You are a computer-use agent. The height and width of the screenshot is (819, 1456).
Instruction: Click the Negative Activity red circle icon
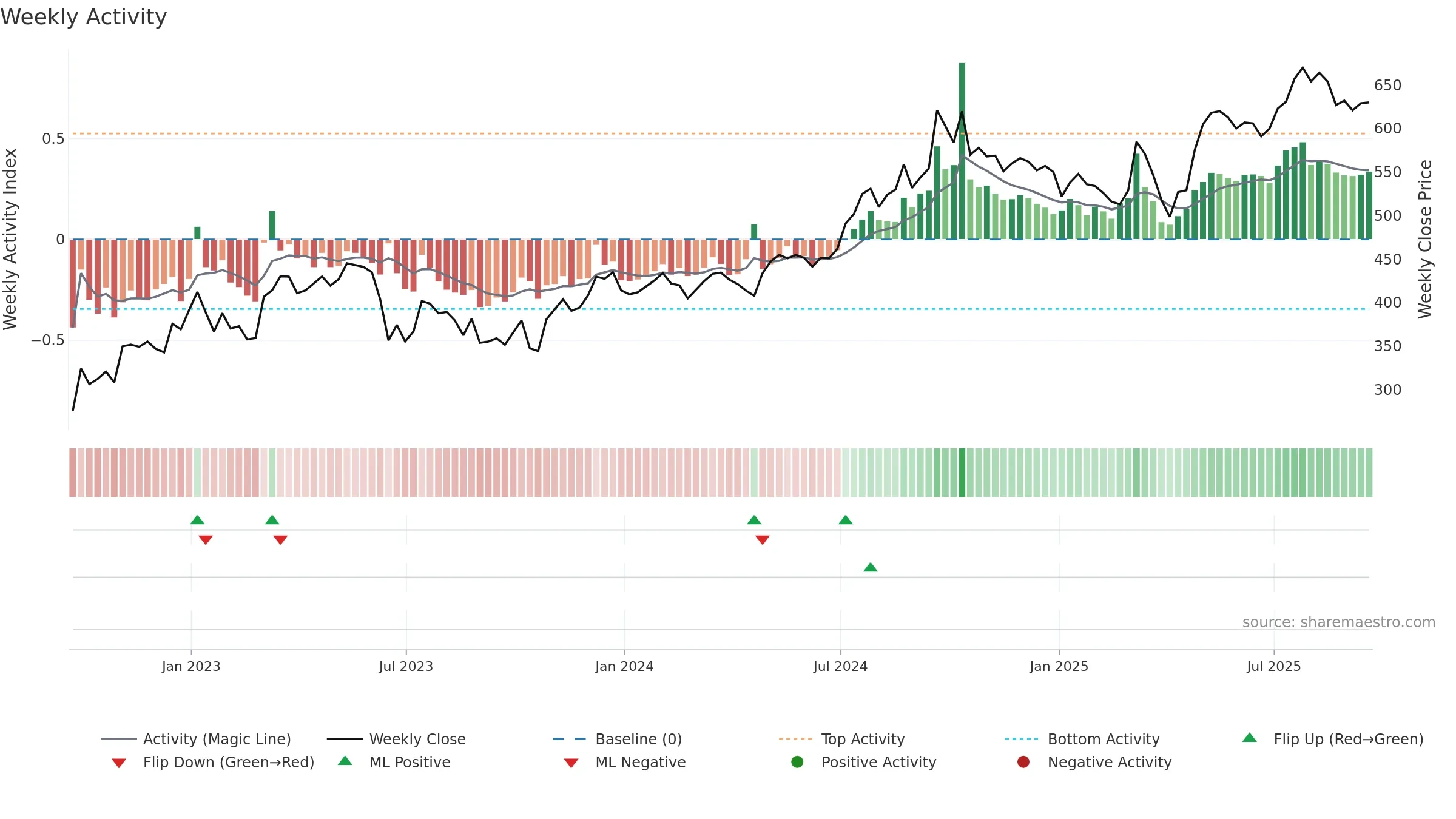pos(1023,762)
